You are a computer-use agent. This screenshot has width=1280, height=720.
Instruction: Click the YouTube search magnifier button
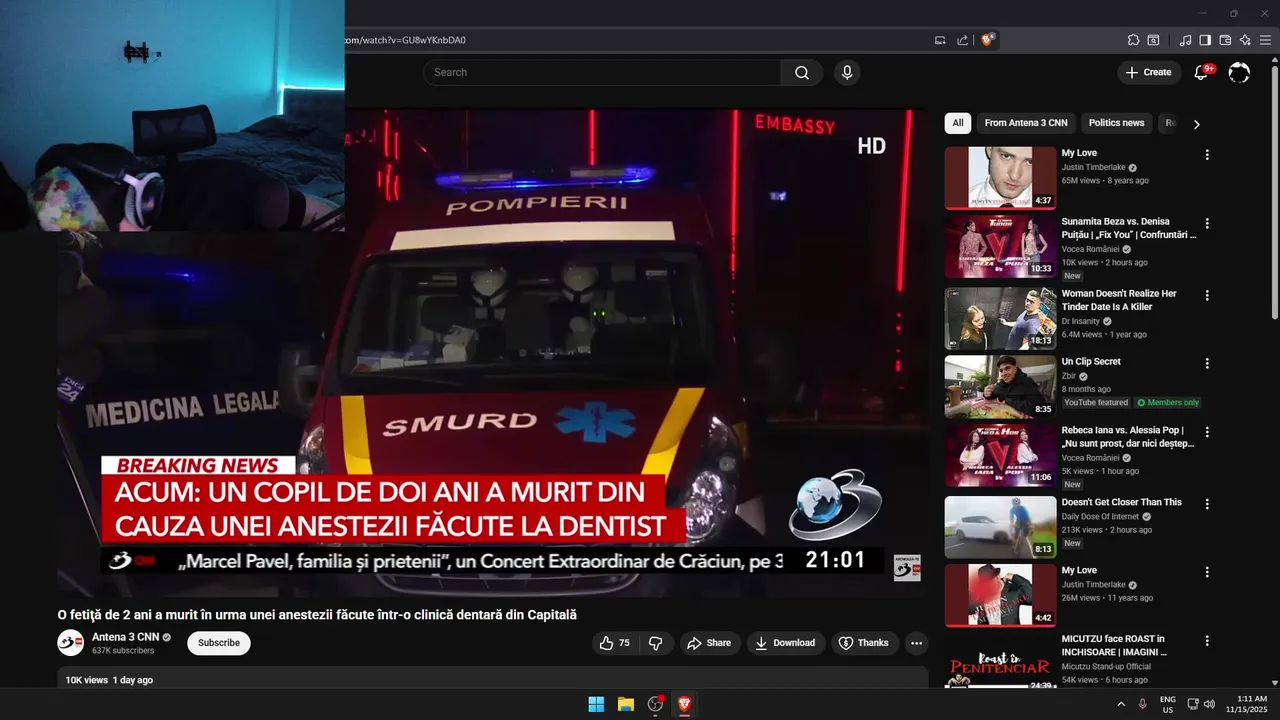tap(802, 72)
